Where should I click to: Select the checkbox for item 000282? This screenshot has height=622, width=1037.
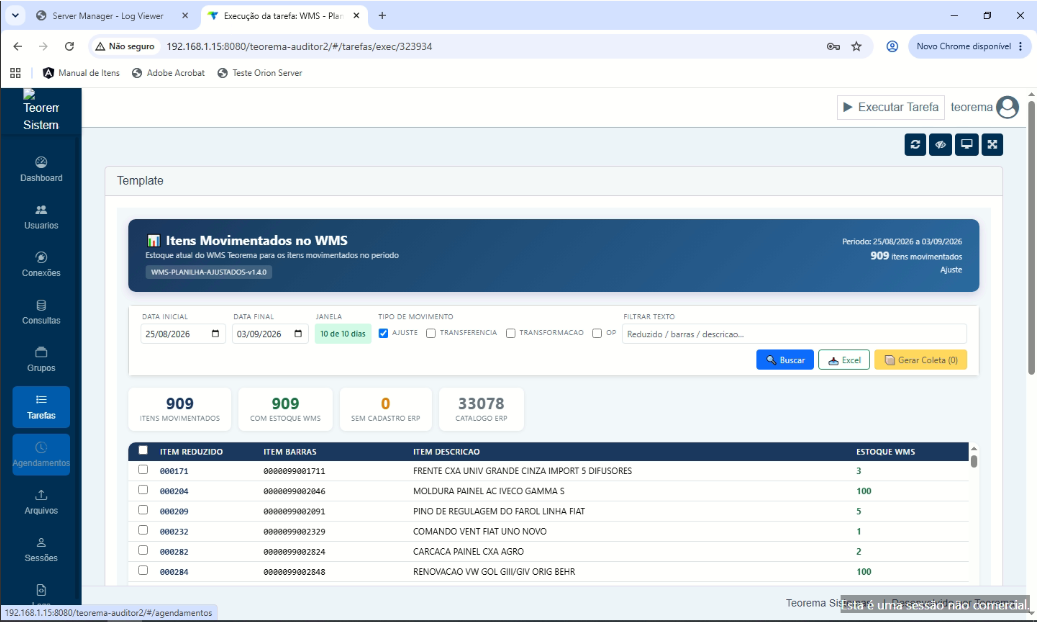coord(143,550)
